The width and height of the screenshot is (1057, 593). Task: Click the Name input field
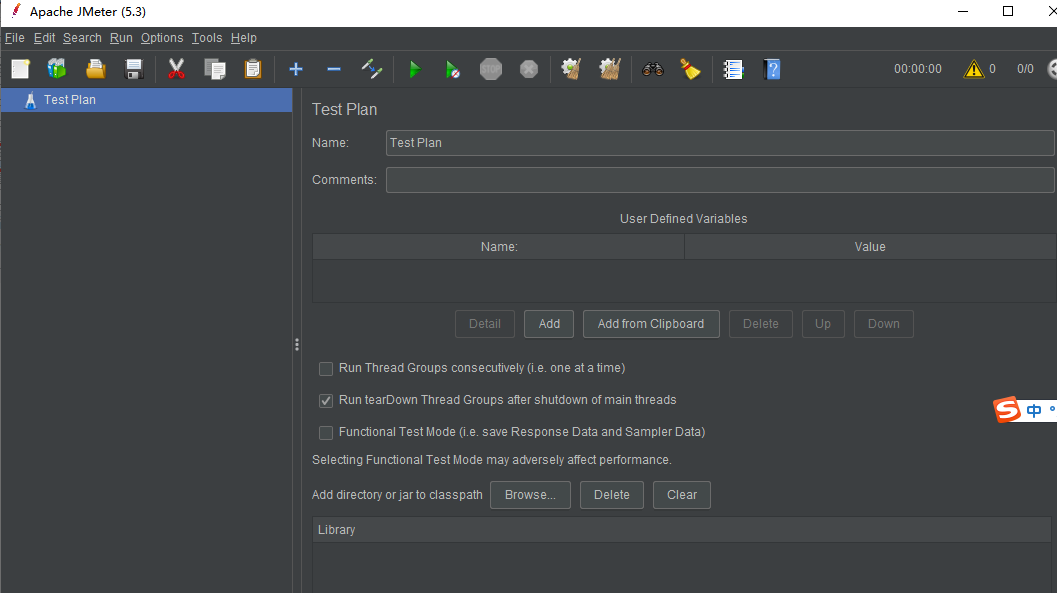point(720,143)
